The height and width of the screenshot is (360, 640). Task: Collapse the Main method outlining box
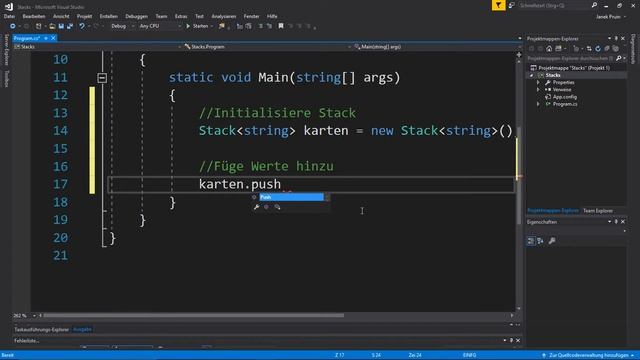point(102,78)
